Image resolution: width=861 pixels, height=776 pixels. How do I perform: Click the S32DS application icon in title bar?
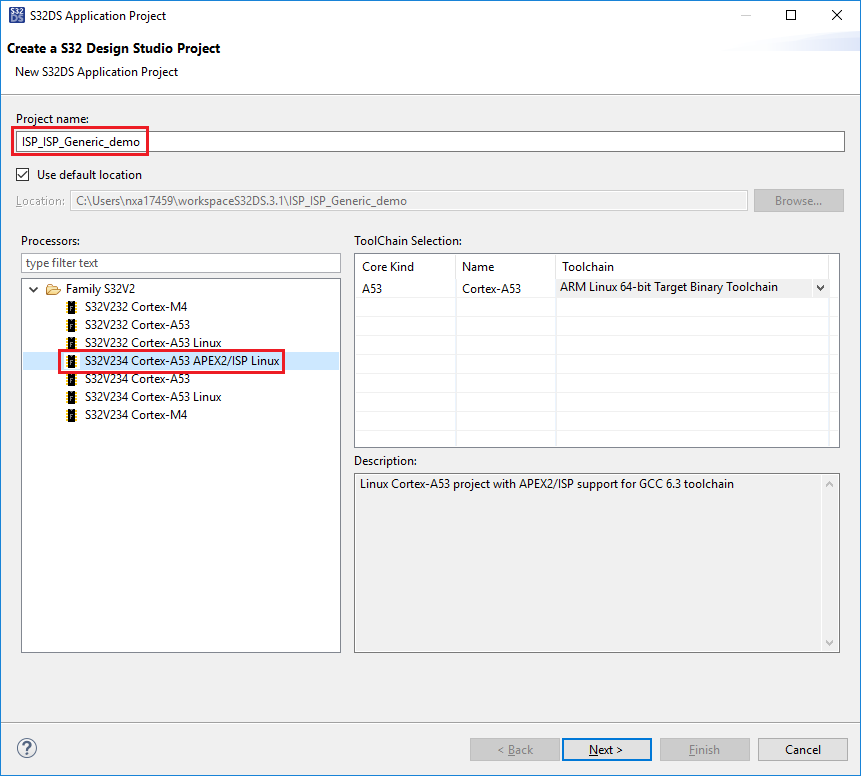coord(17,15)
